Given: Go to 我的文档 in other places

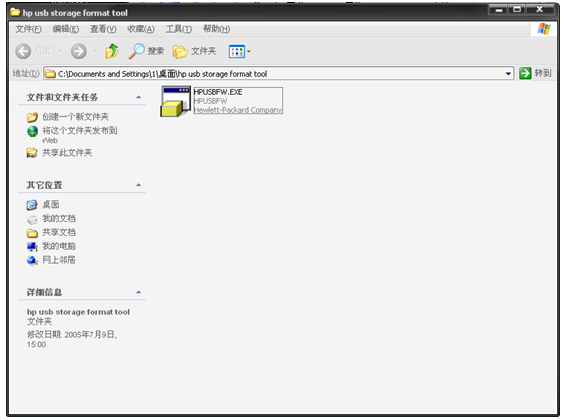Looking at the screenshot, I should click(59, 218).
